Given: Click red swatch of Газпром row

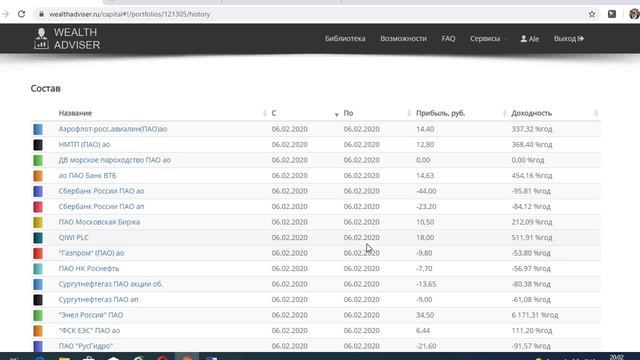Looking at the screenshot, I should [x=38, y=253].
